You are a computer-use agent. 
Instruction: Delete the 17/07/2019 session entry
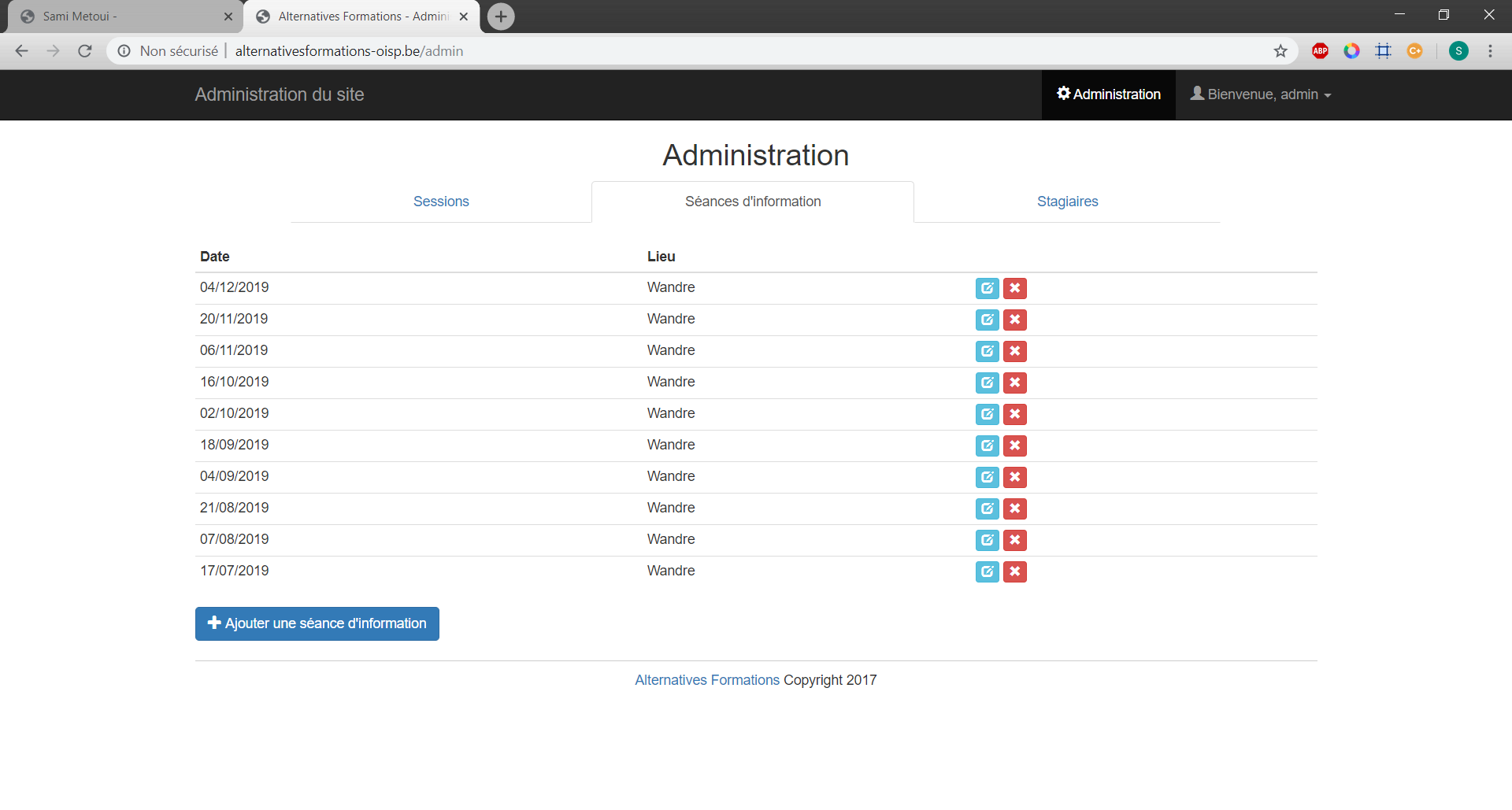1014,571
